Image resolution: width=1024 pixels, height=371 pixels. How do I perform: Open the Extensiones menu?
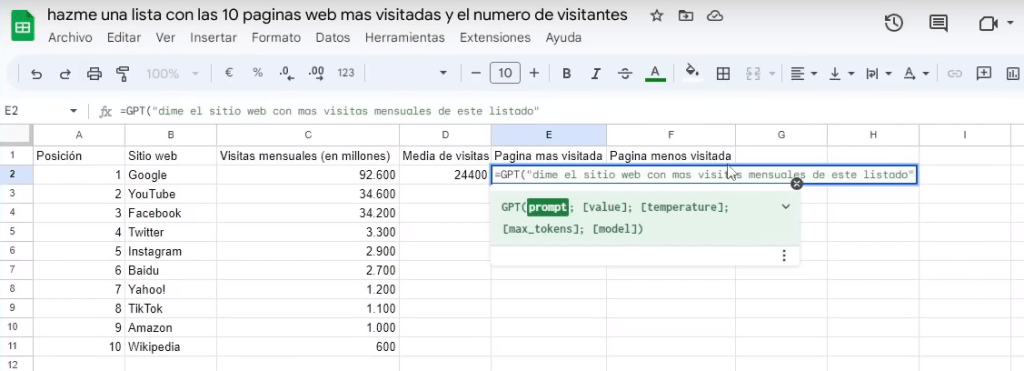click(x=495, y=38)
